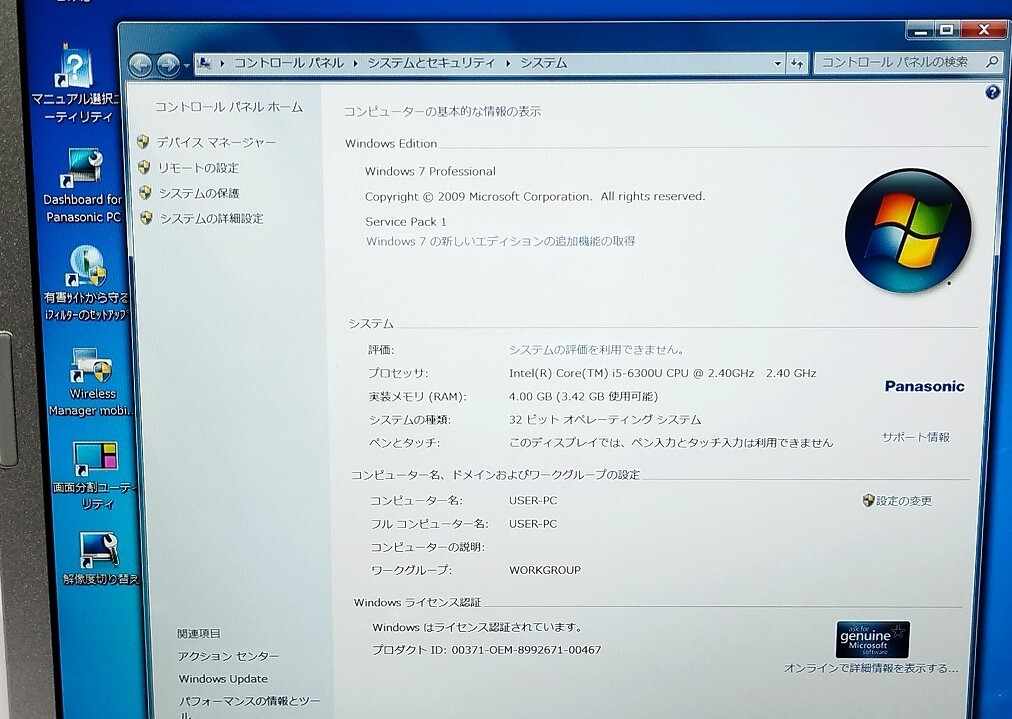Open リモートの設定 link
This screenshot has height=719, width=1012.
pos(198,168)
